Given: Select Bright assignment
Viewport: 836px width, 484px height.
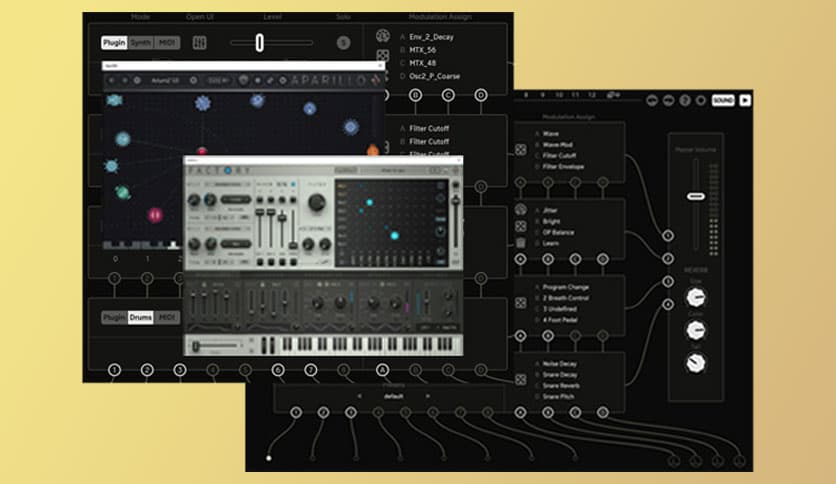Looking at the screenshot, I should tap(551, 221).
